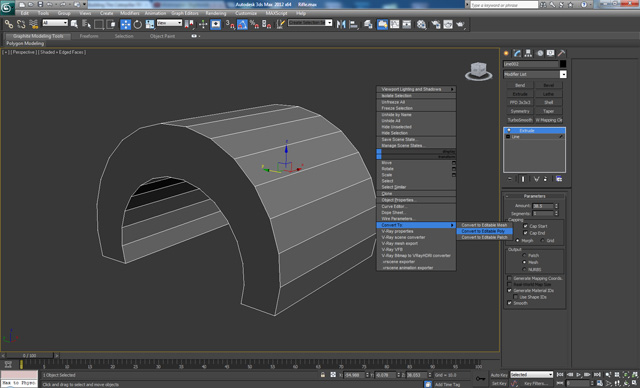Open the Utilities hammer panel tab

point(562,53)
